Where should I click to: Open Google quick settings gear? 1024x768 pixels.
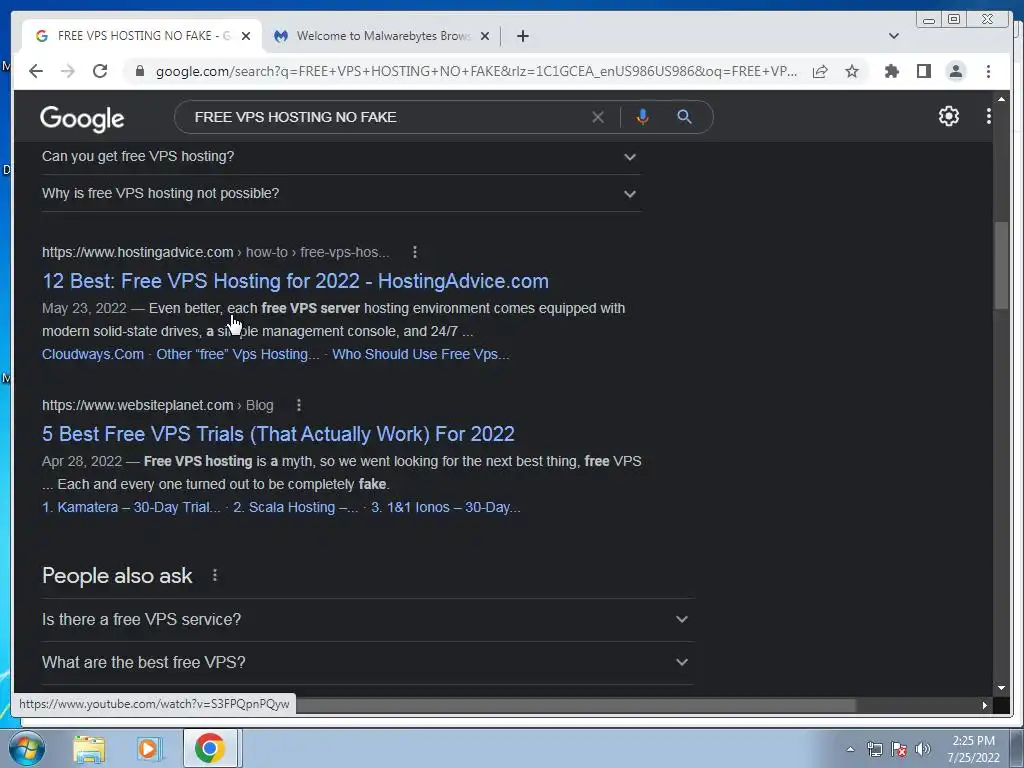(948, 116)
